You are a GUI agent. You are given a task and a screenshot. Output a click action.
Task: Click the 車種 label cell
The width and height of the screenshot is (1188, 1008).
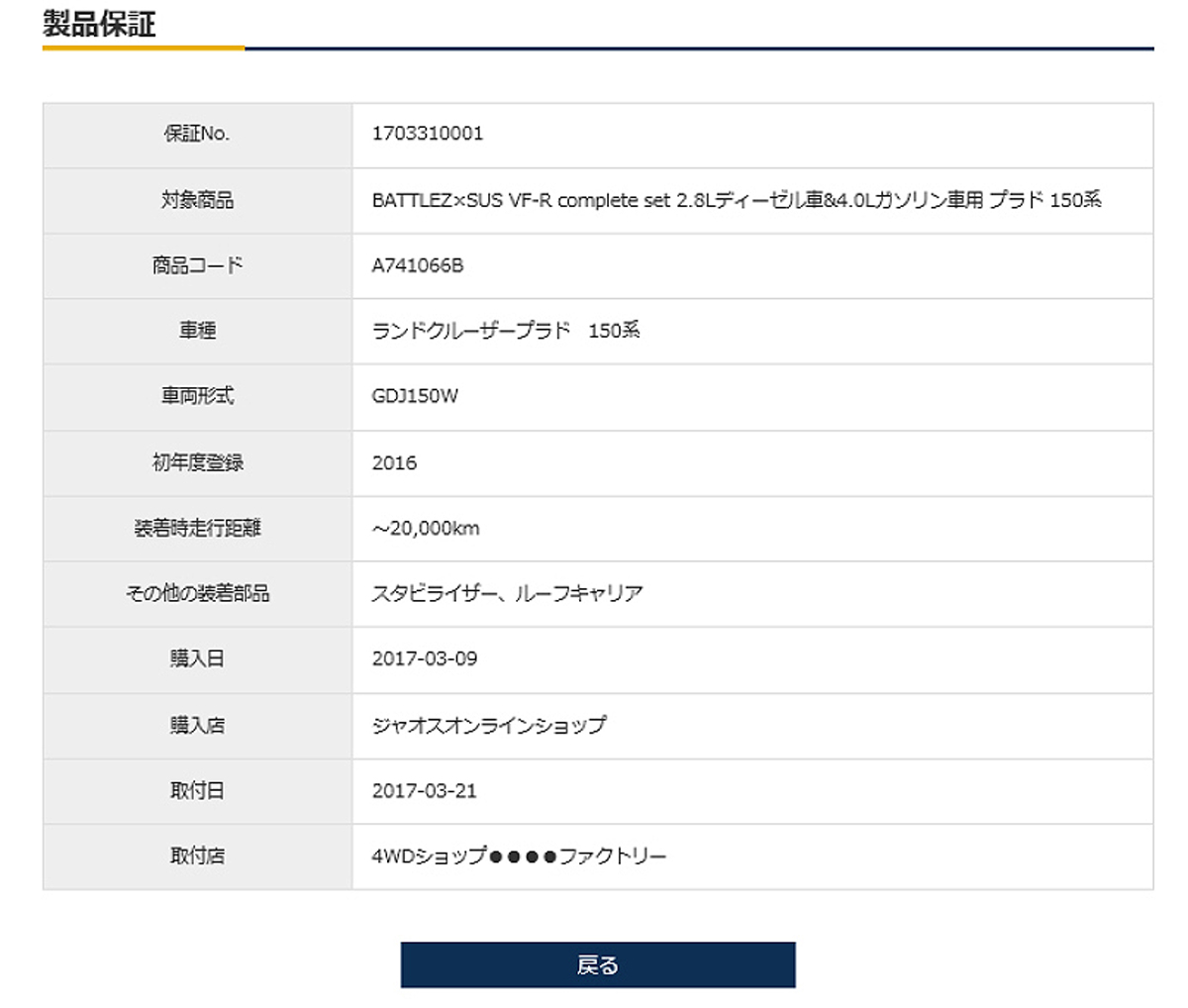point(197,331)
